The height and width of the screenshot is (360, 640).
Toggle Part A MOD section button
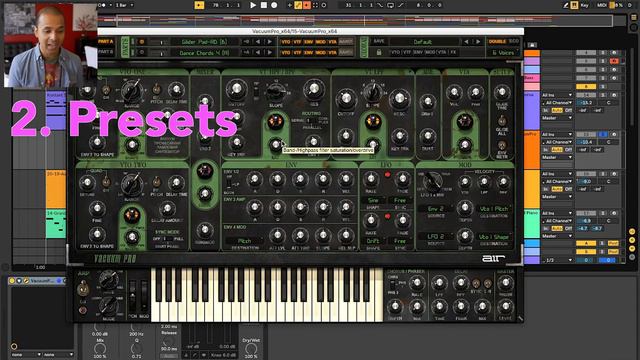(321, 42)
